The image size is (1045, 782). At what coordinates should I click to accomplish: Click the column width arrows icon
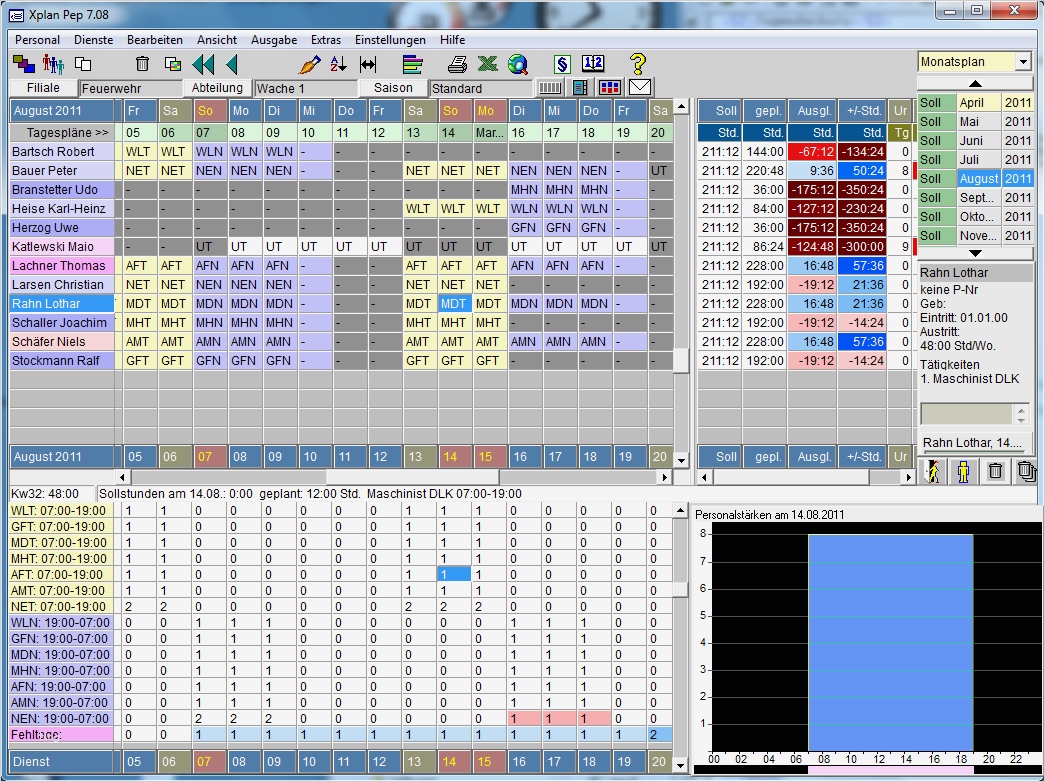[x=368, y=64]
